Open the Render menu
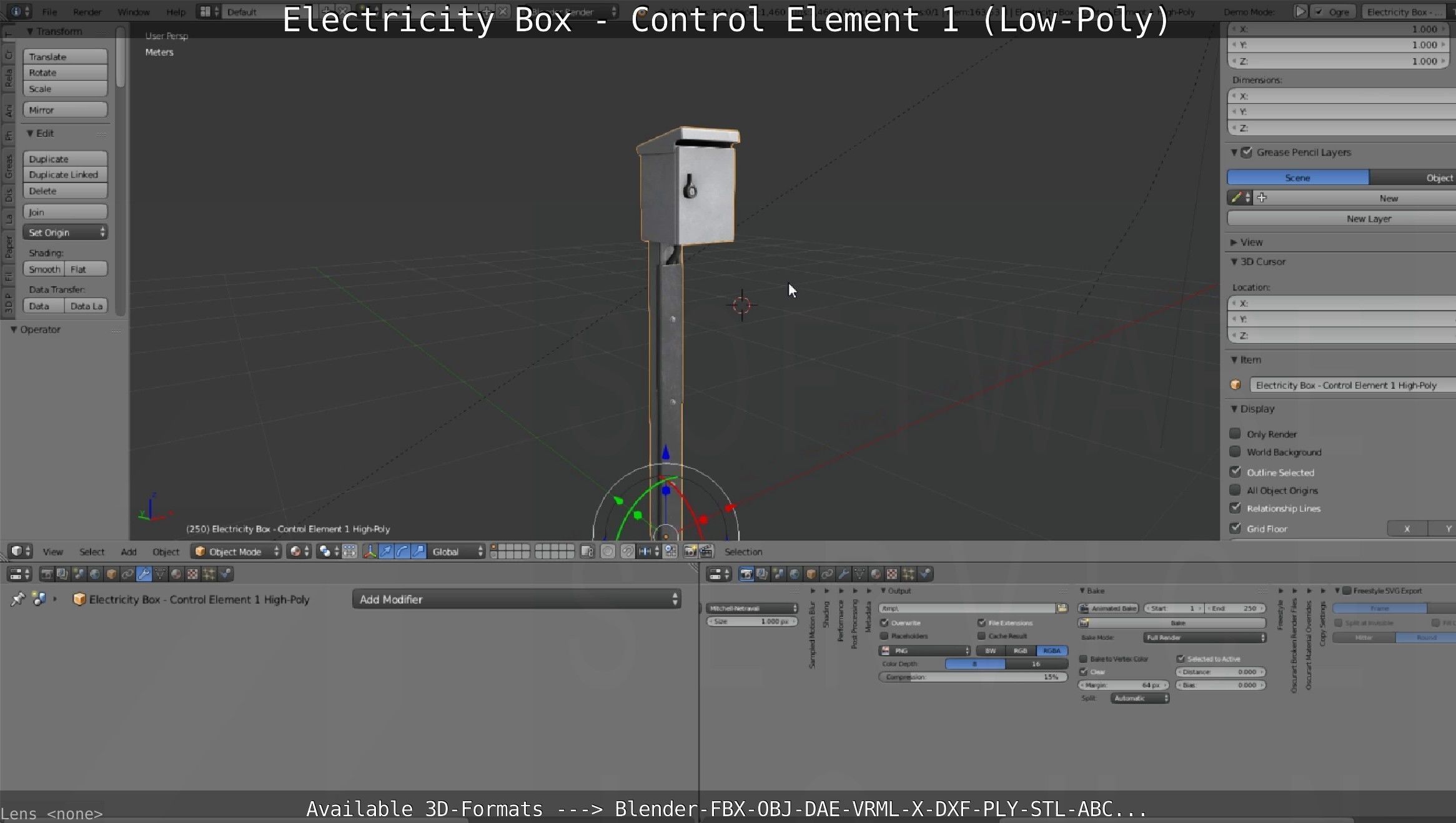The height and width of the screenshot is (823, 1456). (87, 12)
